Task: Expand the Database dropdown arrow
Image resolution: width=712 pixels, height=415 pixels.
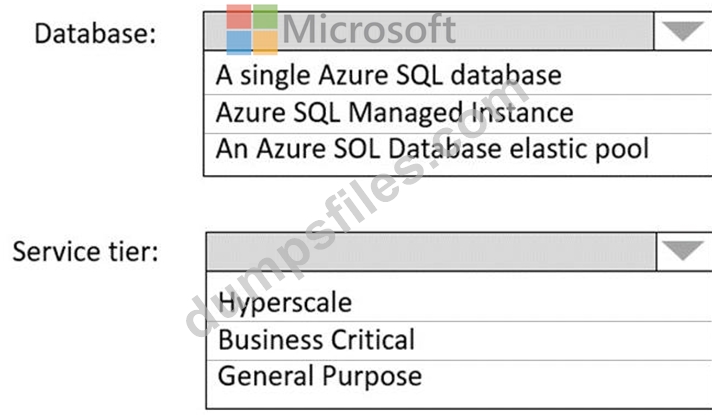Action: click(682, 31)
